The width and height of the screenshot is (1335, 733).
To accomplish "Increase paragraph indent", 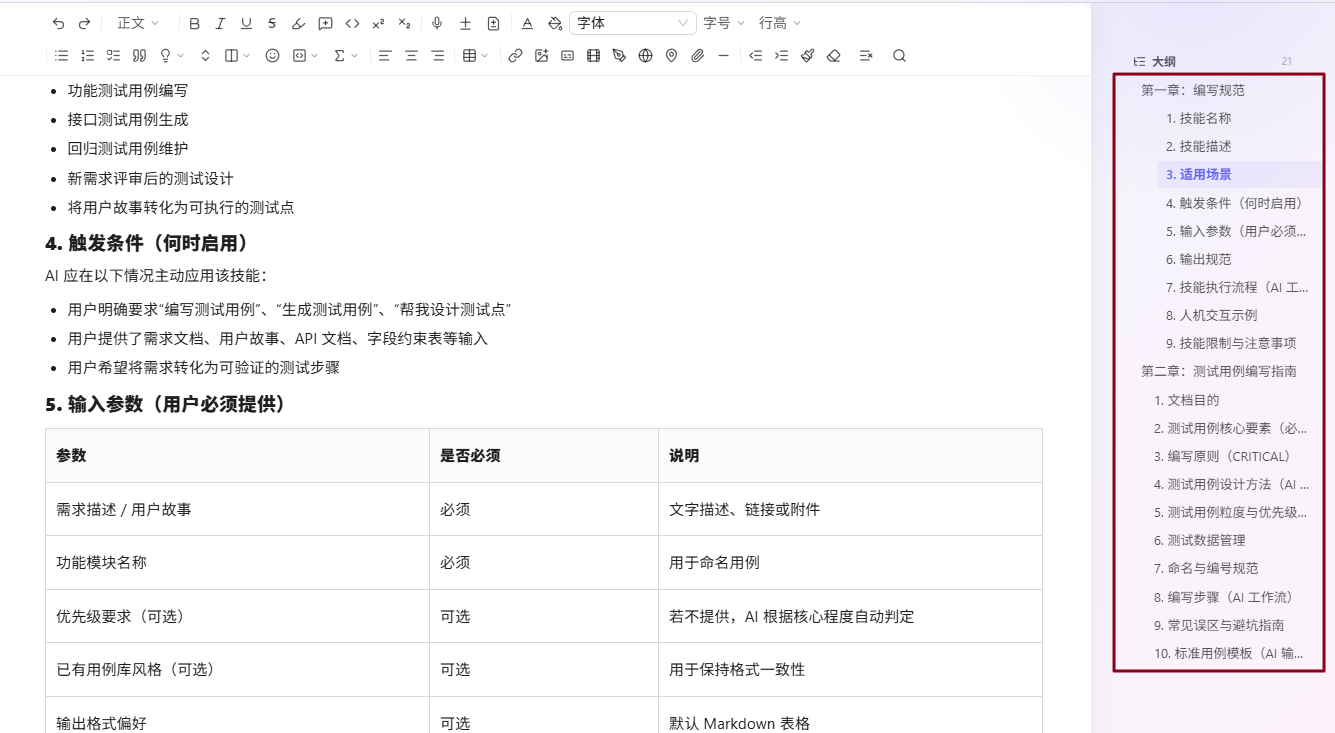I will coord(781,56).
